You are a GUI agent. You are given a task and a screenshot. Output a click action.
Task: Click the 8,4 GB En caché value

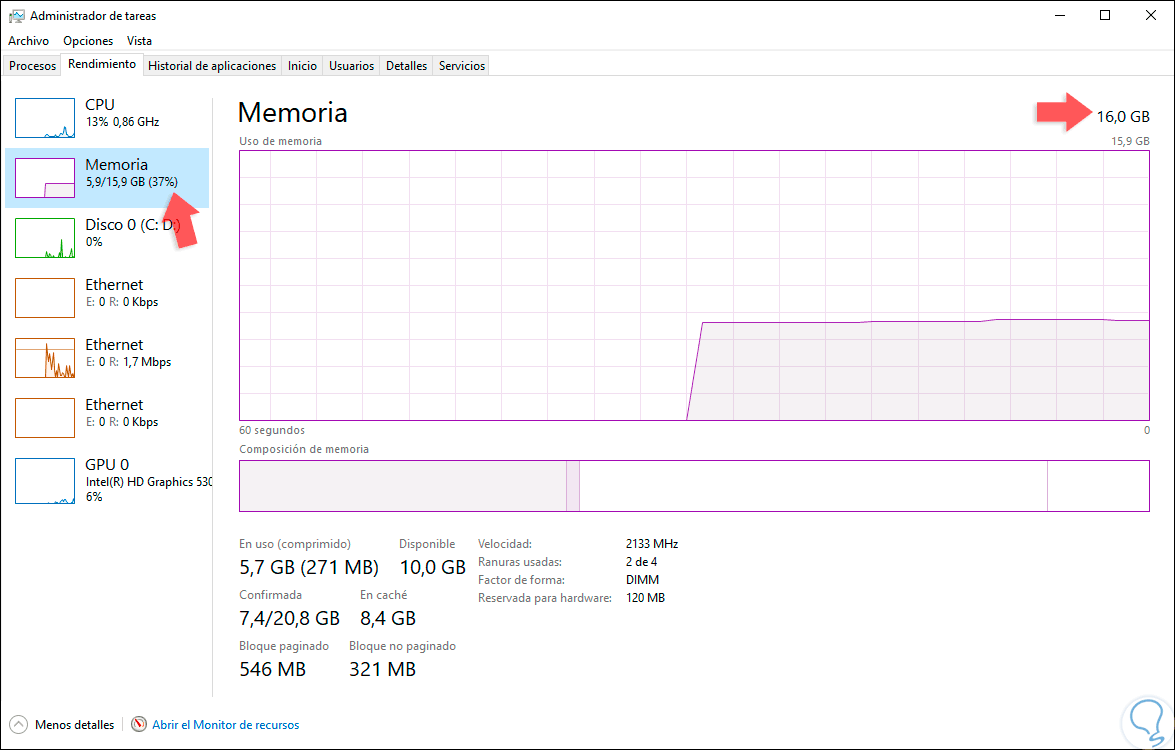387,618
